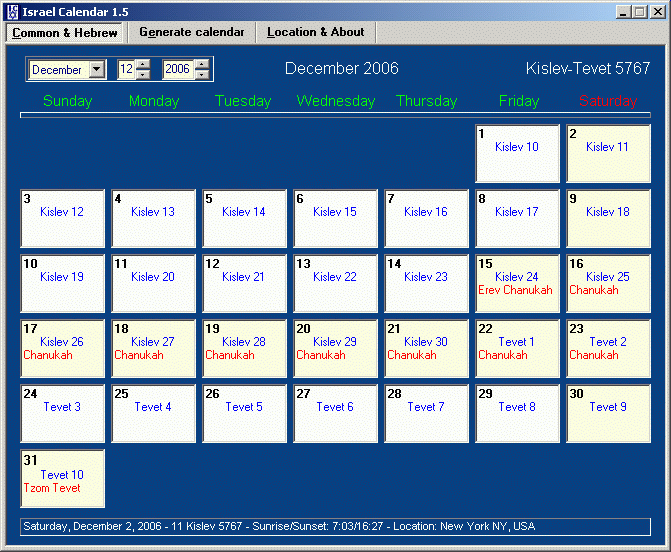Select day 18 Kislev 27 Chanukah cell
Screen dimensions: 671x552
click(153, 349)
